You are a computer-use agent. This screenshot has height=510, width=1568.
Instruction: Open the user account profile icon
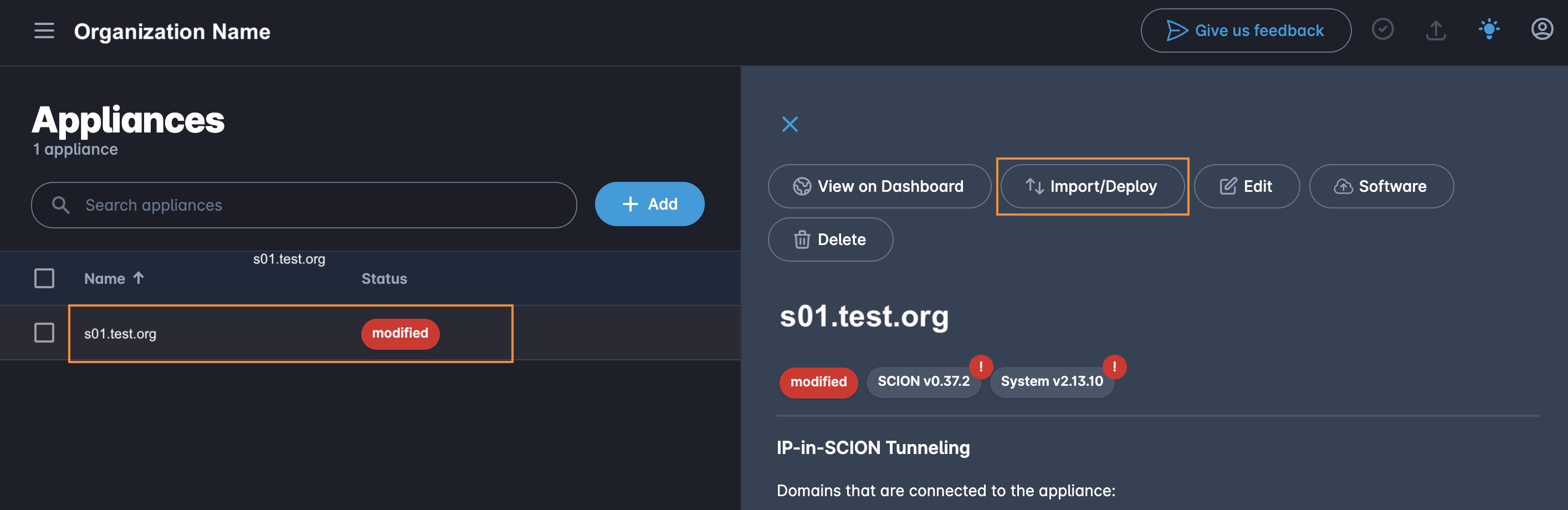tap(1541, 29)
